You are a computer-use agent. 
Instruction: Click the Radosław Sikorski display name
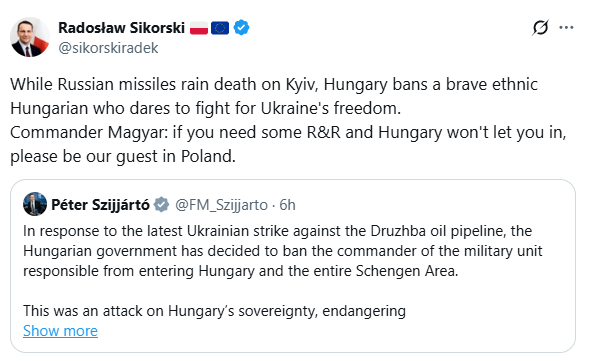pos(121,28)
